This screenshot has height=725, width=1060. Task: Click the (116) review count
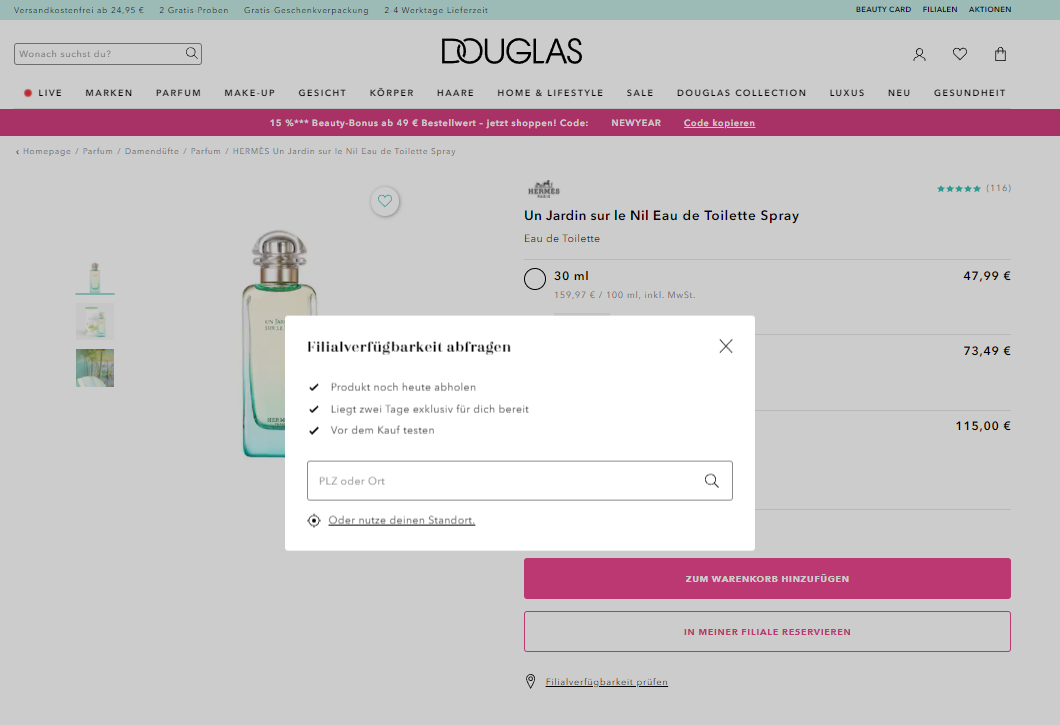[x=998, y=188]
